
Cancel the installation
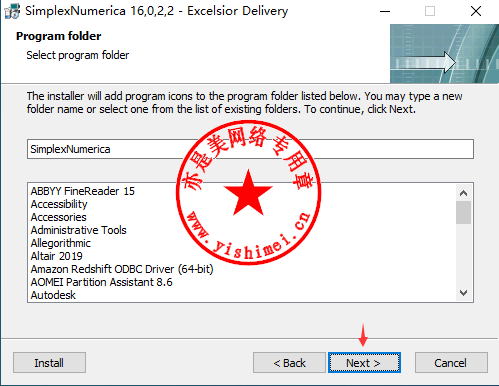[451, 363]
